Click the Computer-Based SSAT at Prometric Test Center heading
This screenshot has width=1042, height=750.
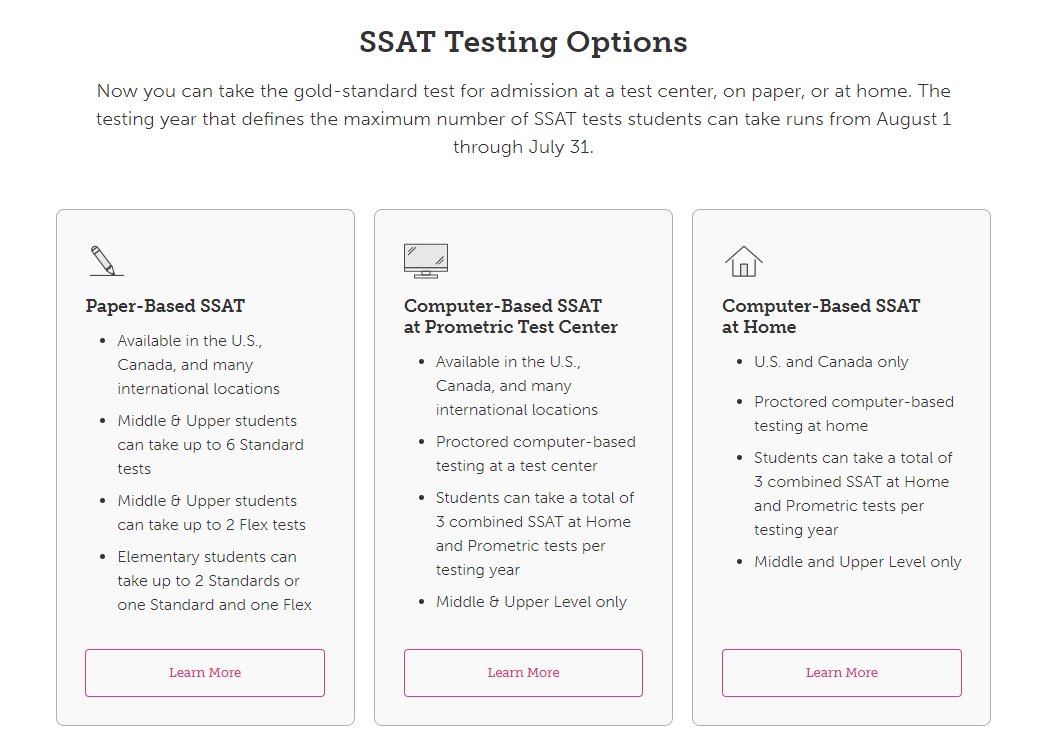(510, 316)
